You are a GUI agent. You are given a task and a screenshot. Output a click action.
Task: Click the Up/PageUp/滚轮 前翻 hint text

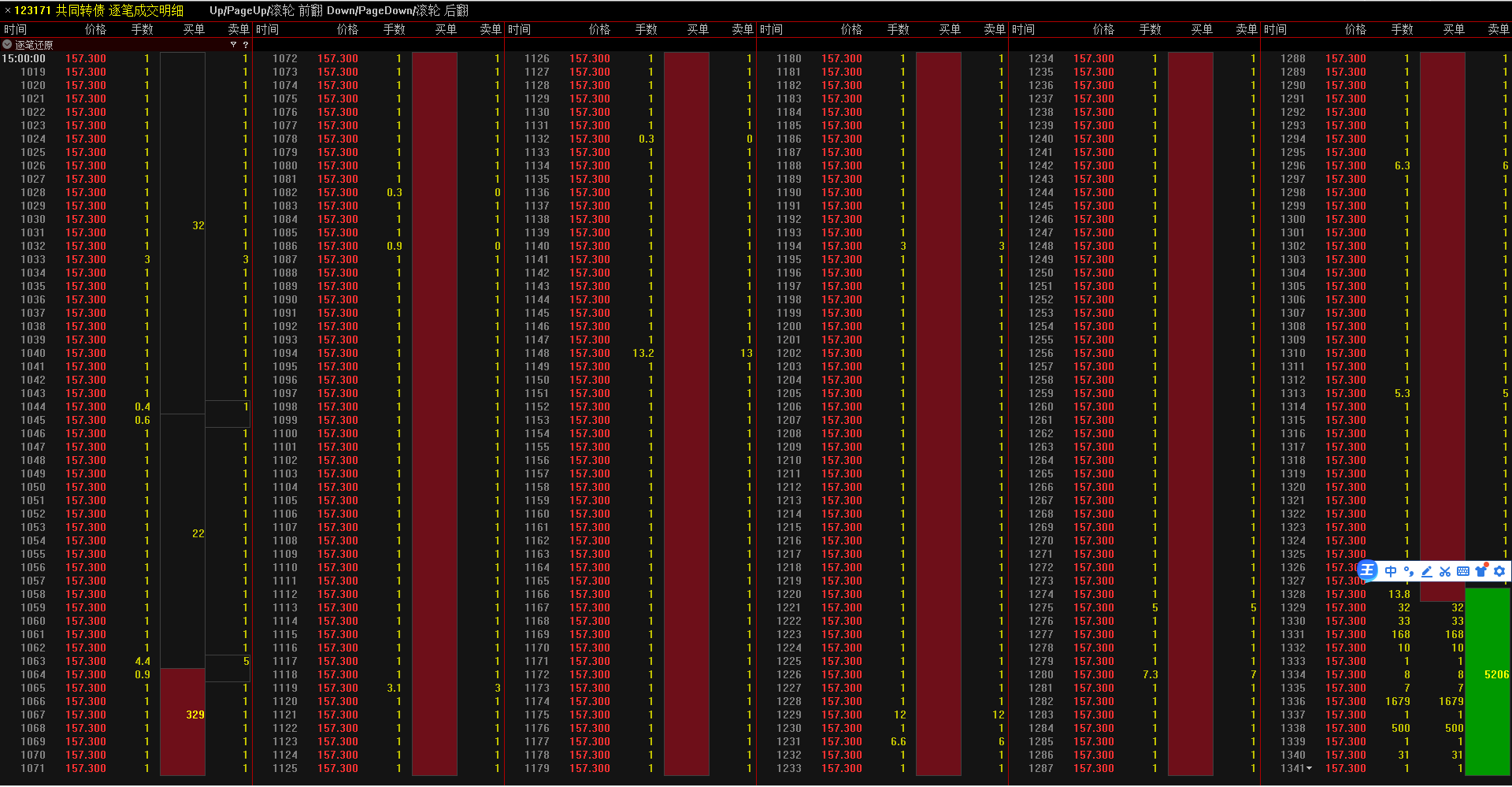(266, 10)
